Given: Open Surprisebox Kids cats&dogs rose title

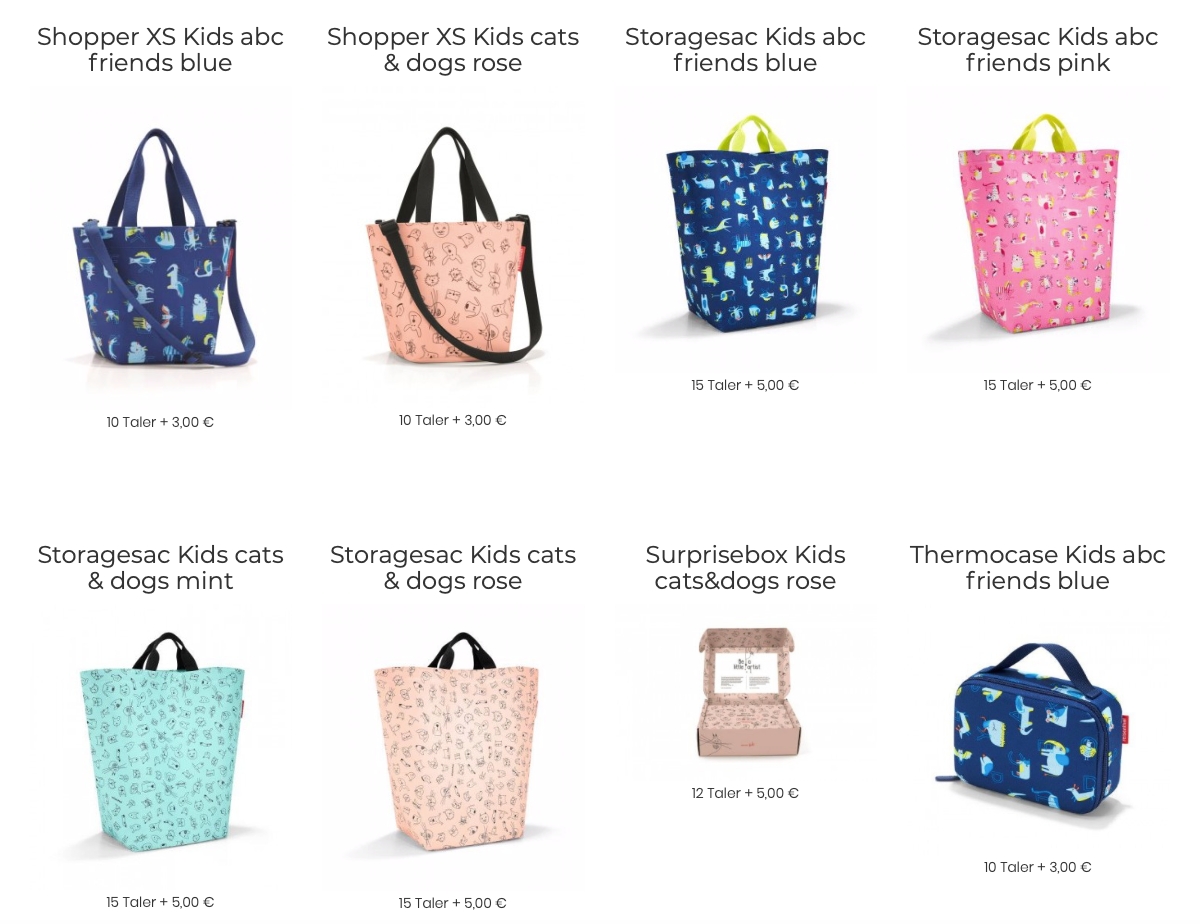Looking at the screenshot, I should coord(745,568).
